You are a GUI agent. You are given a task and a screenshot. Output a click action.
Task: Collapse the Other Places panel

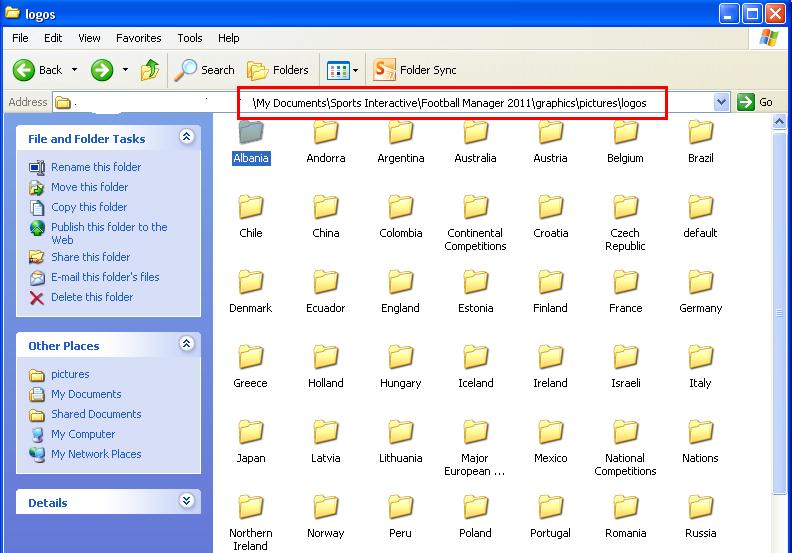pyautogui.click(x=186, y=344)
